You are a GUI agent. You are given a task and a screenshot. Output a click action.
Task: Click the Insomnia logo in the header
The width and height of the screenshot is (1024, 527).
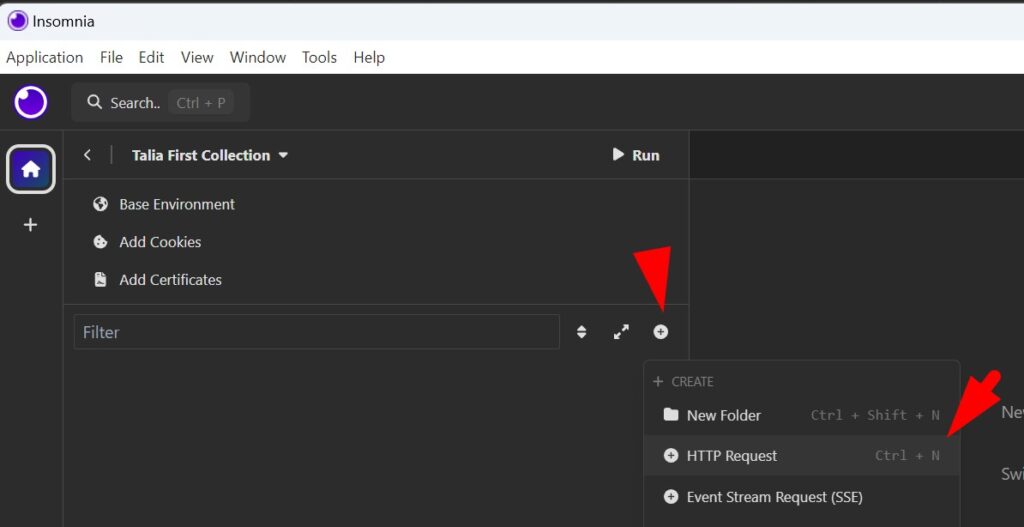(x=31, y=103)
